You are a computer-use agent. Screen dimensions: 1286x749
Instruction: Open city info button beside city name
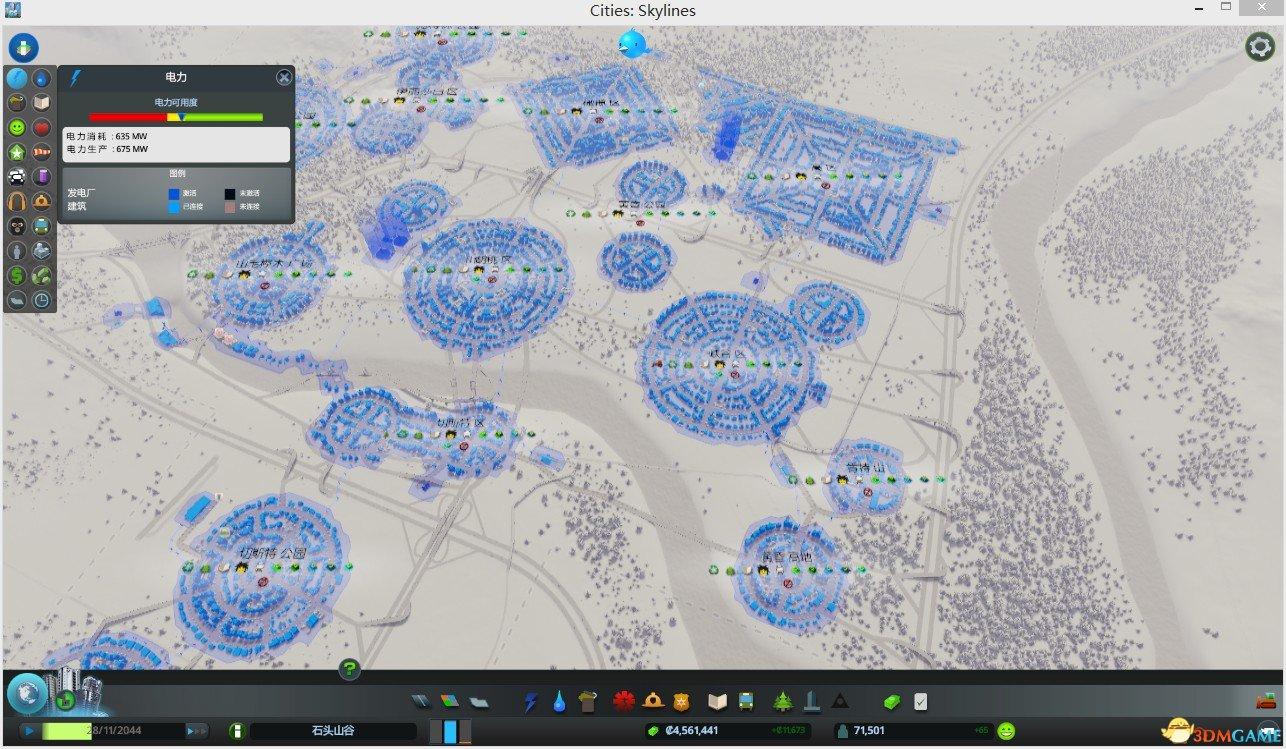click(237, 731)
